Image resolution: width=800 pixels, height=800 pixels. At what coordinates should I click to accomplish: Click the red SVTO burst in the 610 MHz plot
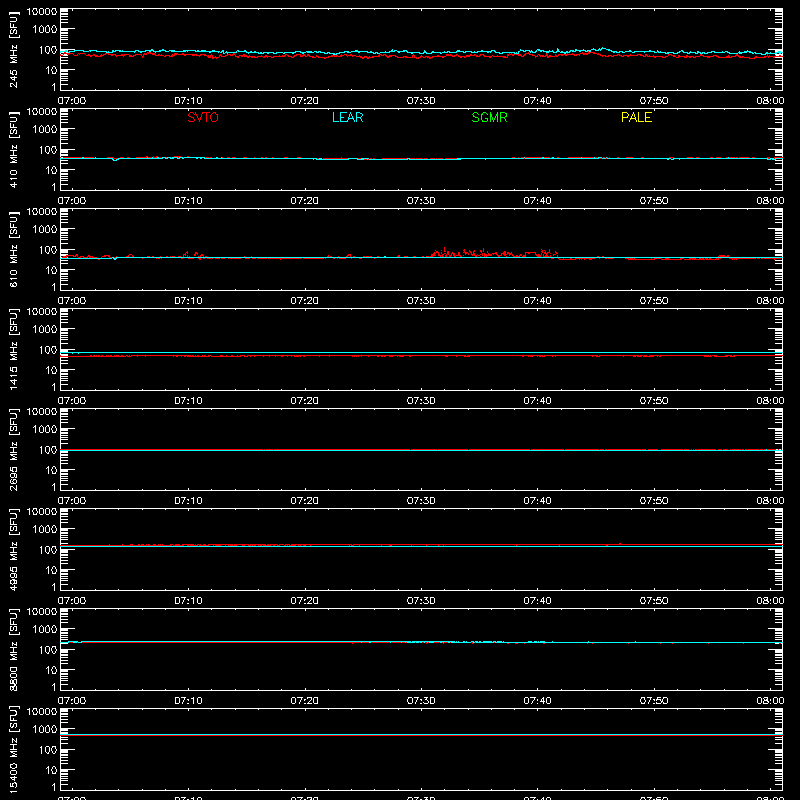click(494, 253)
